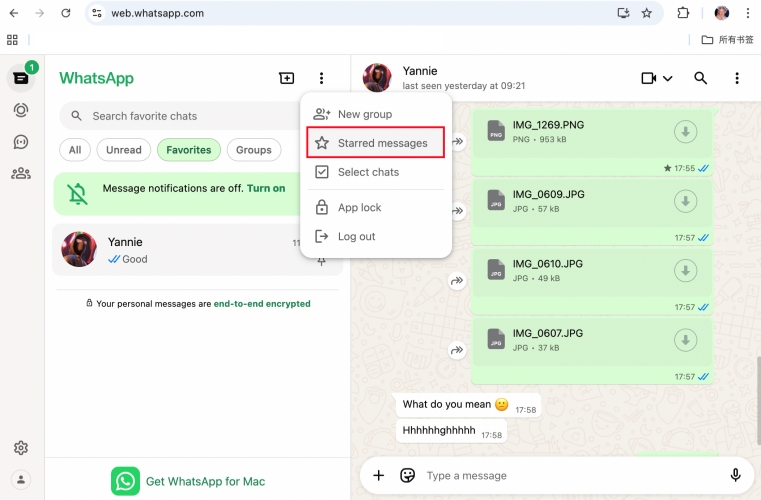The image size is (761, 500).
Task: Filter chats by Groups
Action: pos(253,150)
